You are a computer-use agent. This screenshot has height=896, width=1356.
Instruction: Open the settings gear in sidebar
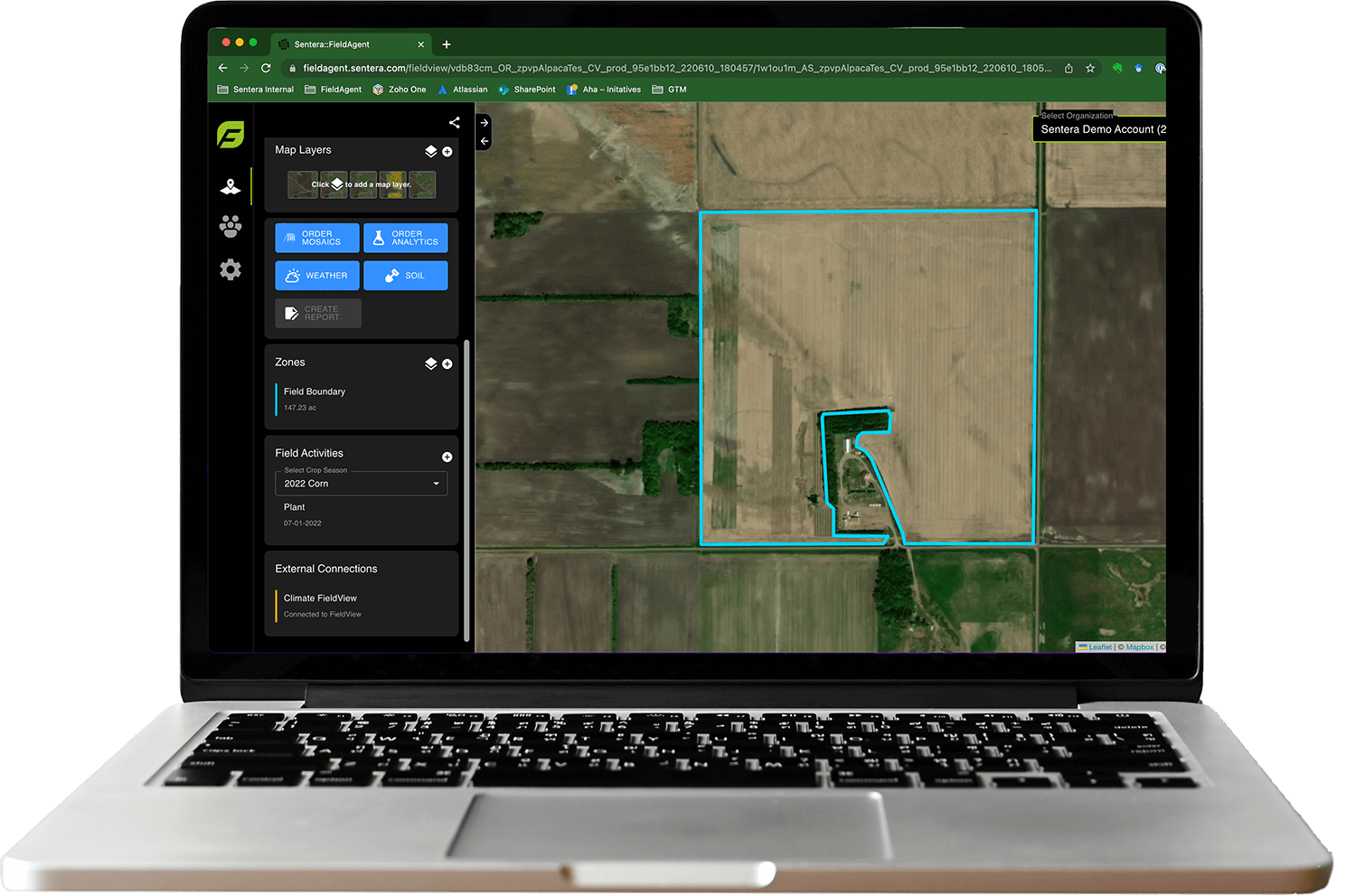click(231, 269)
